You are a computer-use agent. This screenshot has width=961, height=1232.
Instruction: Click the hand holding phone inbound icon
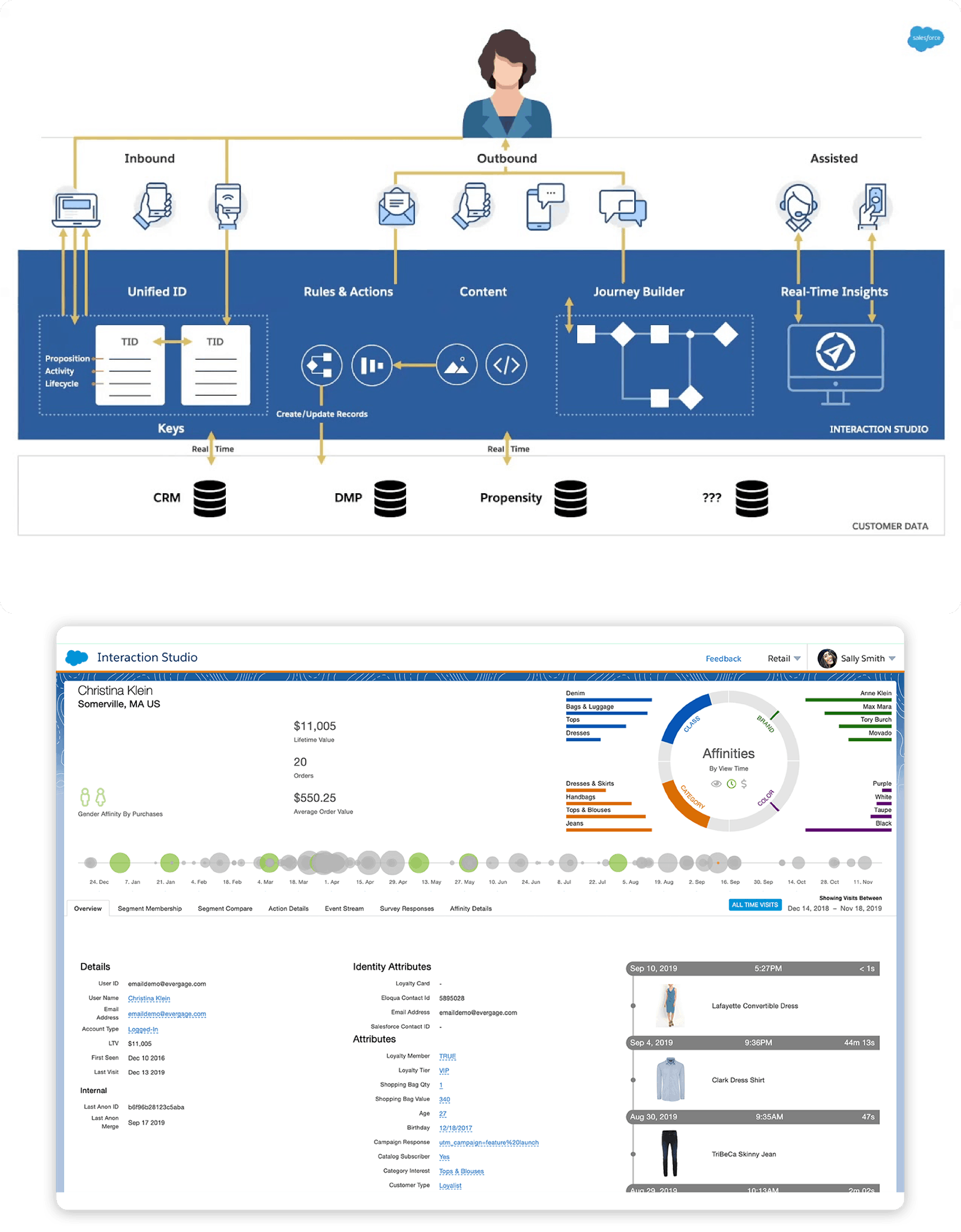[x=153, y=206]
